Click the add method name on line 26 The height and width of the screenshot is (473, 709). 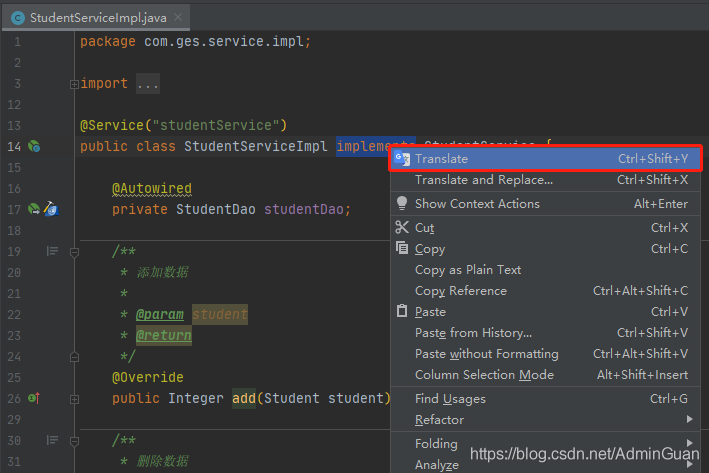[244, 398]
